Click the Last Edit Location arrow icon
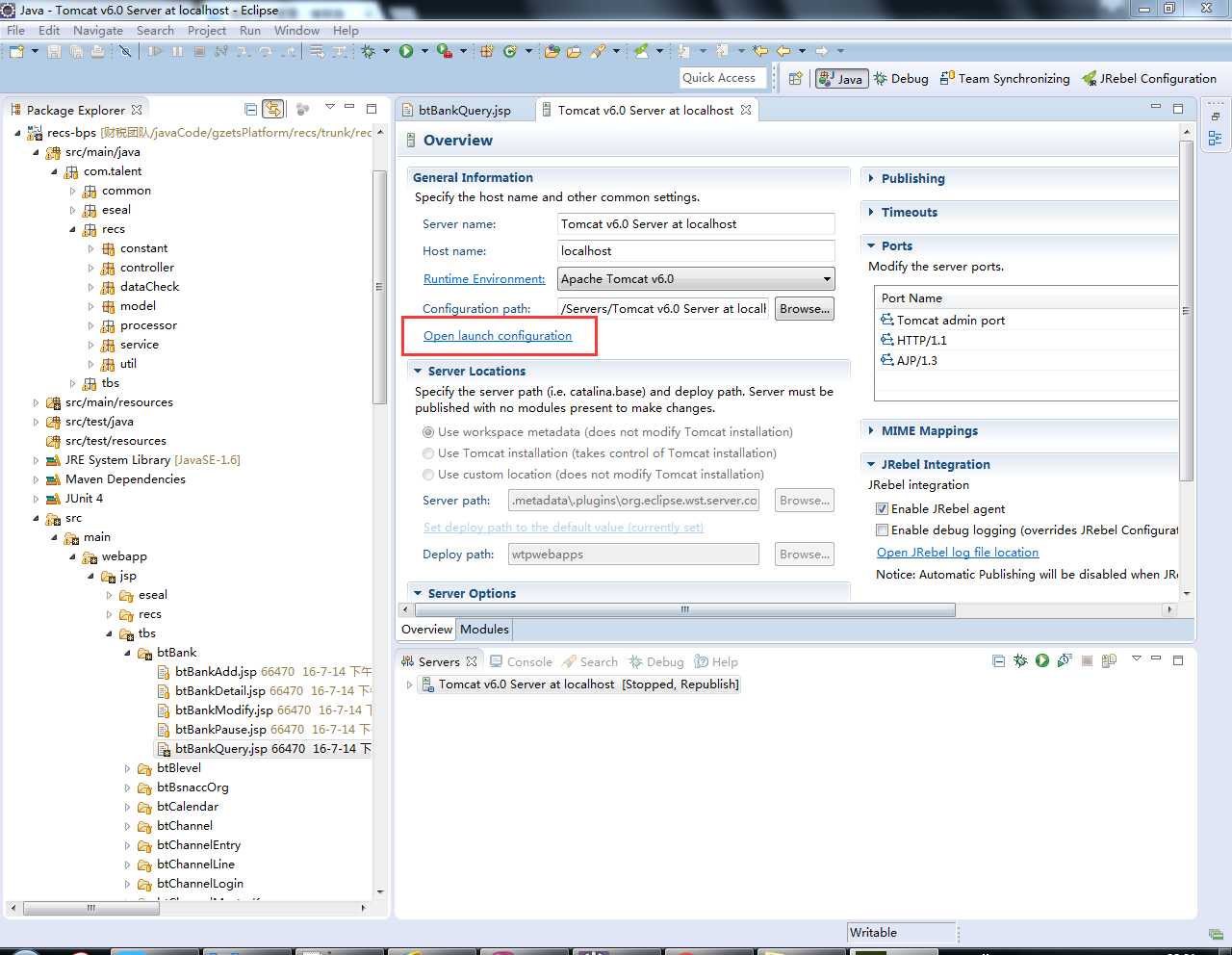The width and height of the screenshot is (1232, 955). 761,51
